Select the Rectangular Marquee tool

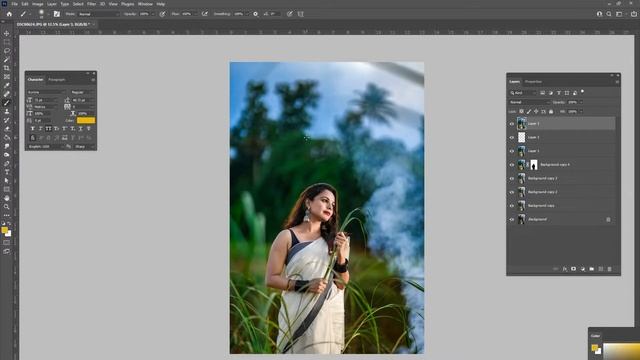pos(7,42)
